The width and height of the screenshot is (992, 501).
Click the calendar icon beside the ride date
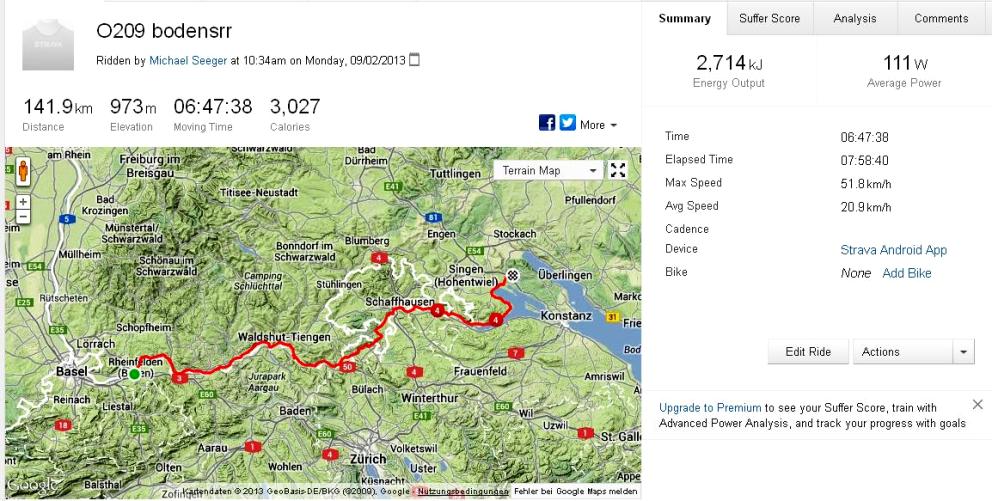[x=415, y=60]
